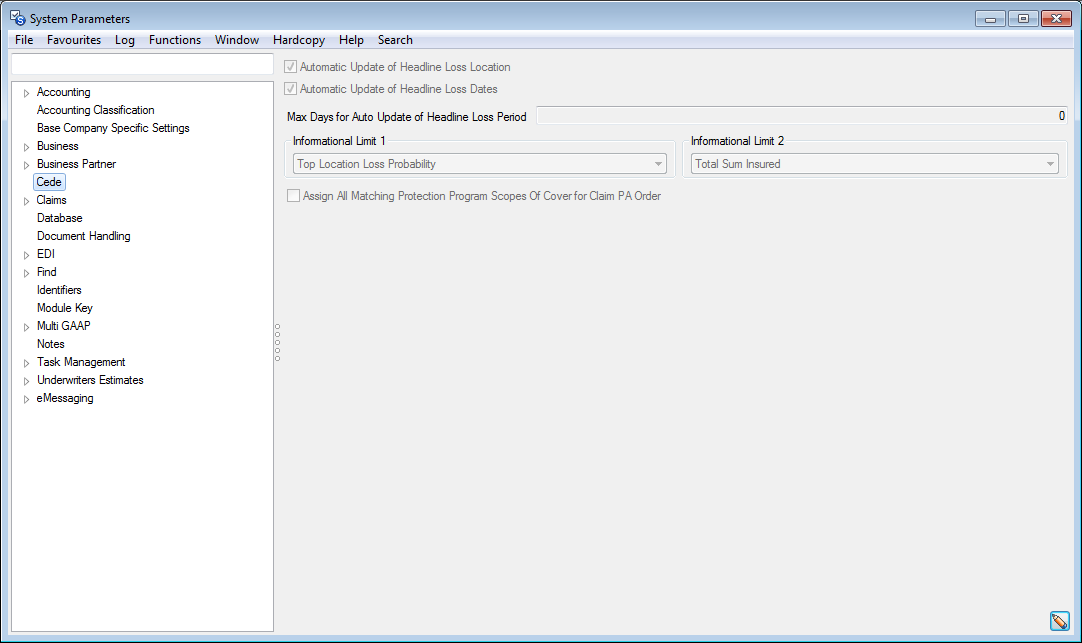The height and width of the screenshot is (643, 1082).
Task: Select Base Company Specific Settings item
Action: click(x=113, y=128)
